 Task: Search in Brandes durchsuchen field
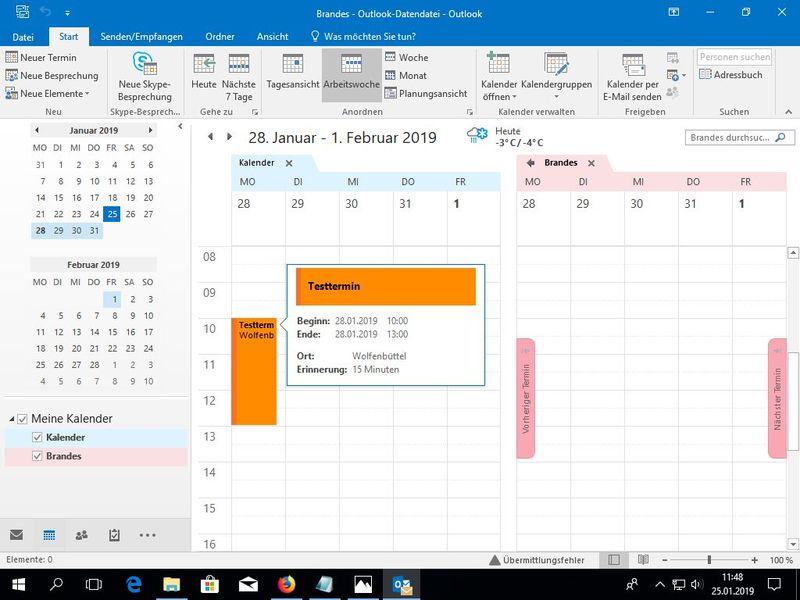739,137
